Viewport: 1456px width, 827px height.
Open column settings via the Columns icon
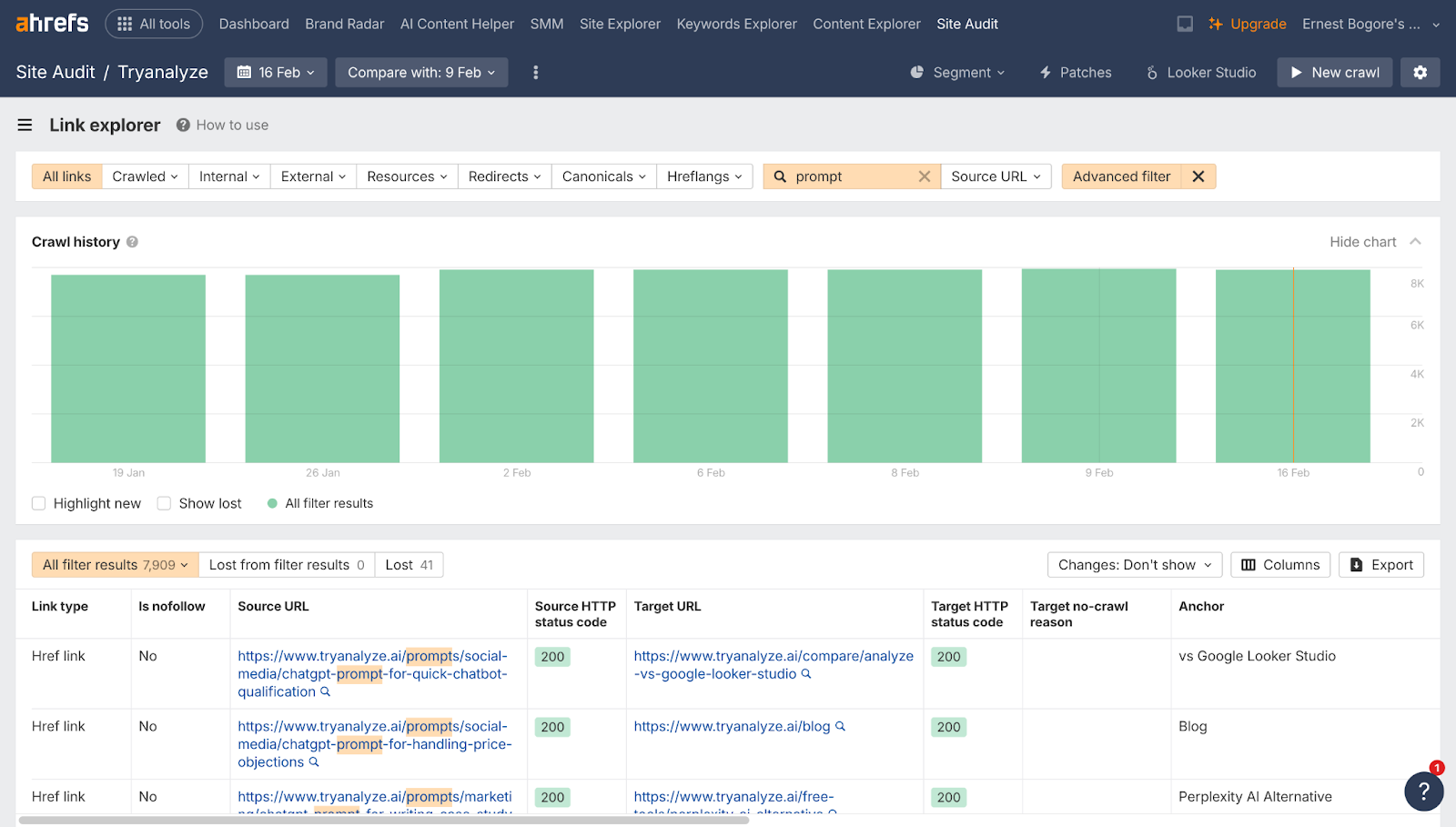tap(1280, 564)
